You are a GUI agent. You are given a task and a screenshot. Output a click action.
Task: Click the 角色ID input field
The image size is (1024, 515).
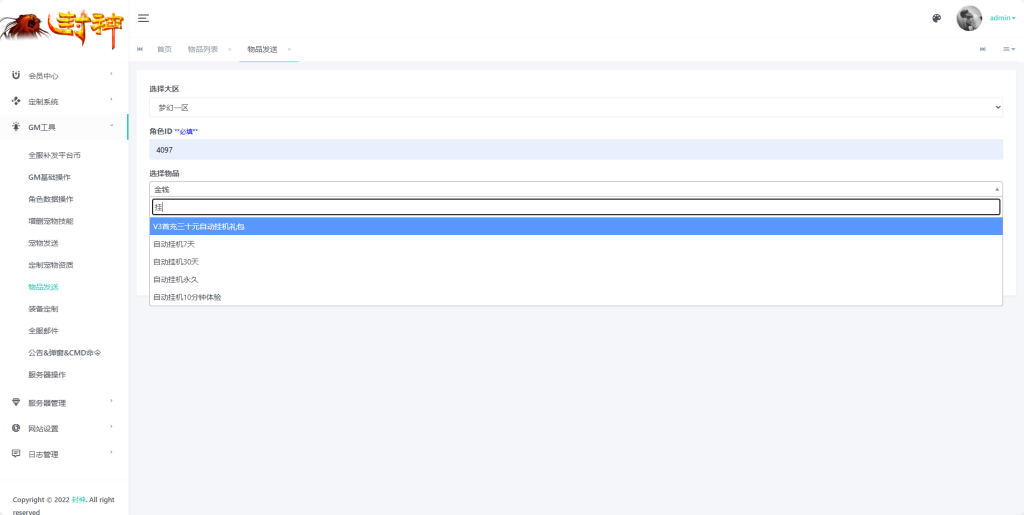tap(575, 149)
